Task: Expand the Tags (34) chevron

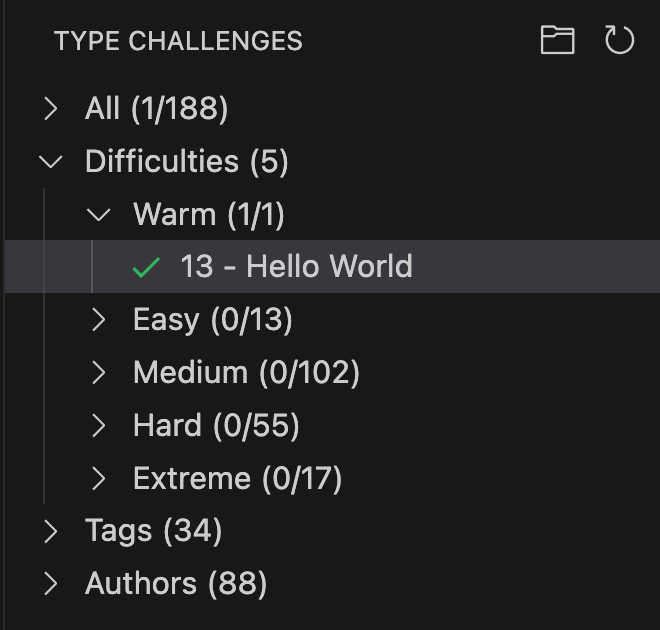Action: pyautogui.click(x=51, y=531)
